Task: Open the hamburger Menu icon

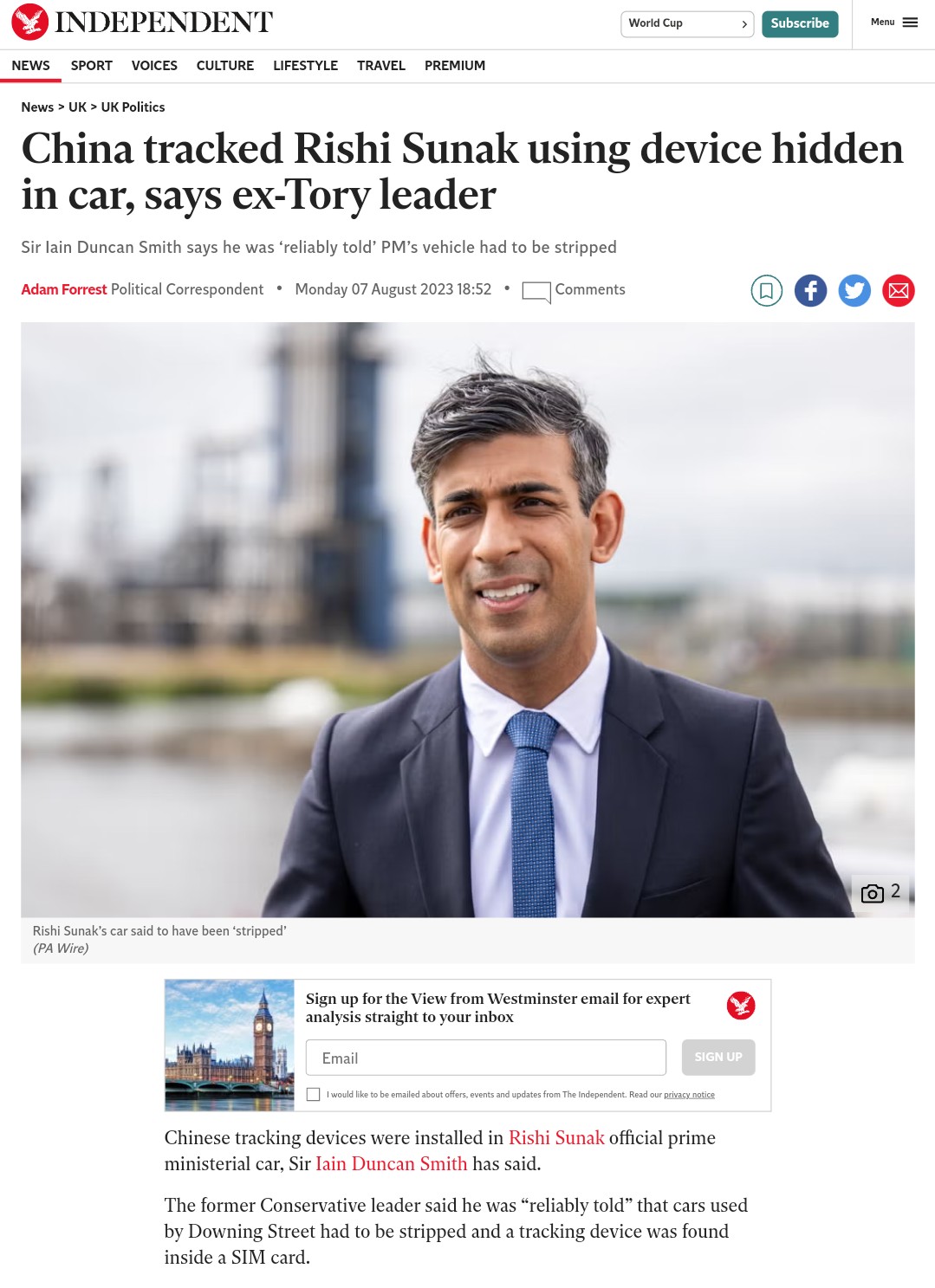Action: pyautogui.click(x=910, y=23)
